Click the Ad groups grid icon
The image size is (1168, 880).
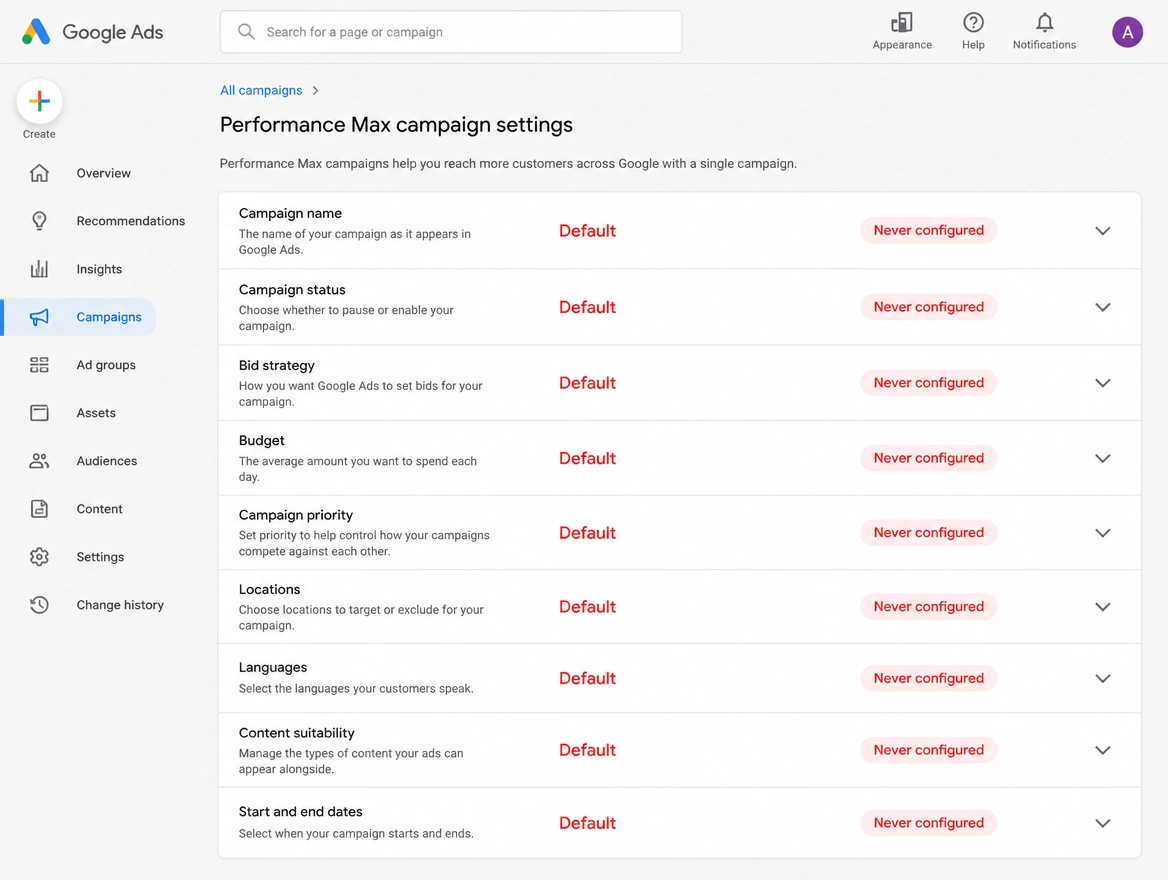coord(39,364)
